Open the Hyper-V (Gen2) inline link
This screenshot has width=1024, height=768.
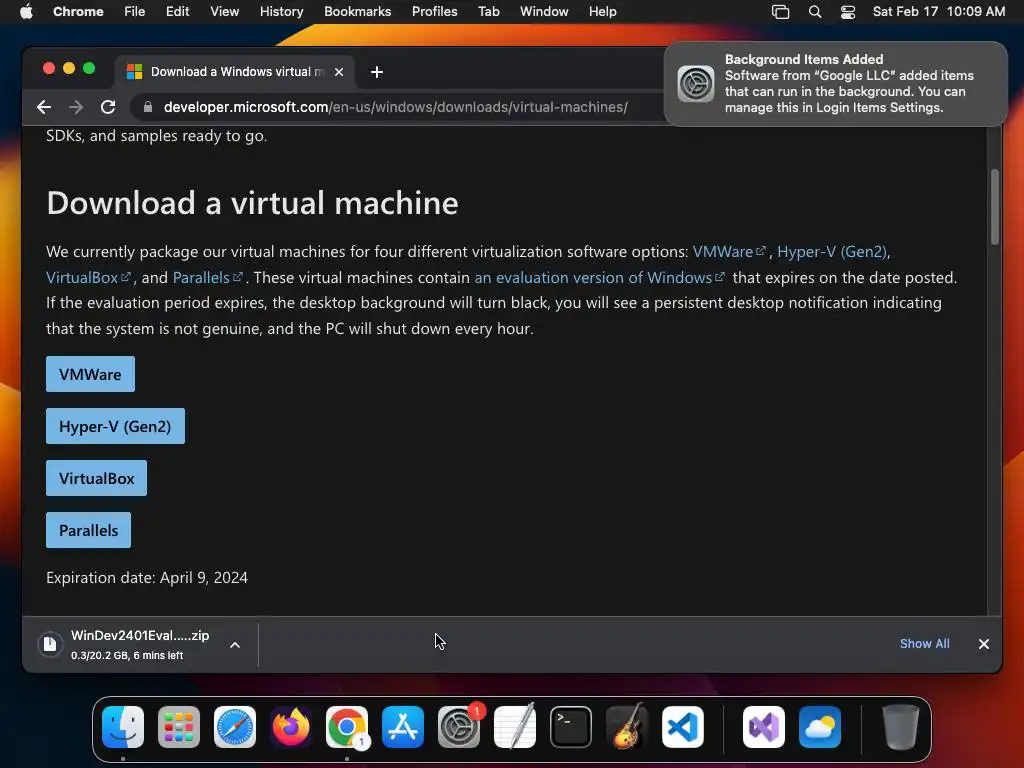click(x=832, y=251)
